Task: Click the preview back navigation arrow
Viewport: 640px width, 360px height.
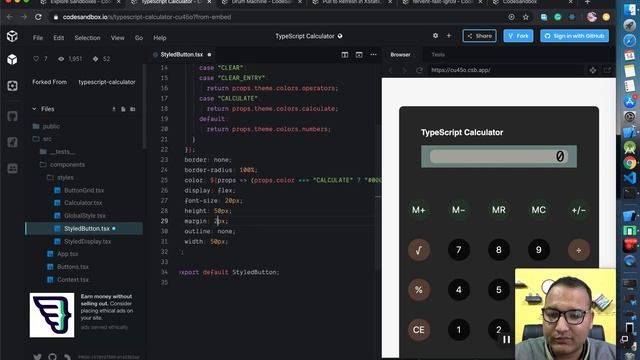Action: click(391, 70)
